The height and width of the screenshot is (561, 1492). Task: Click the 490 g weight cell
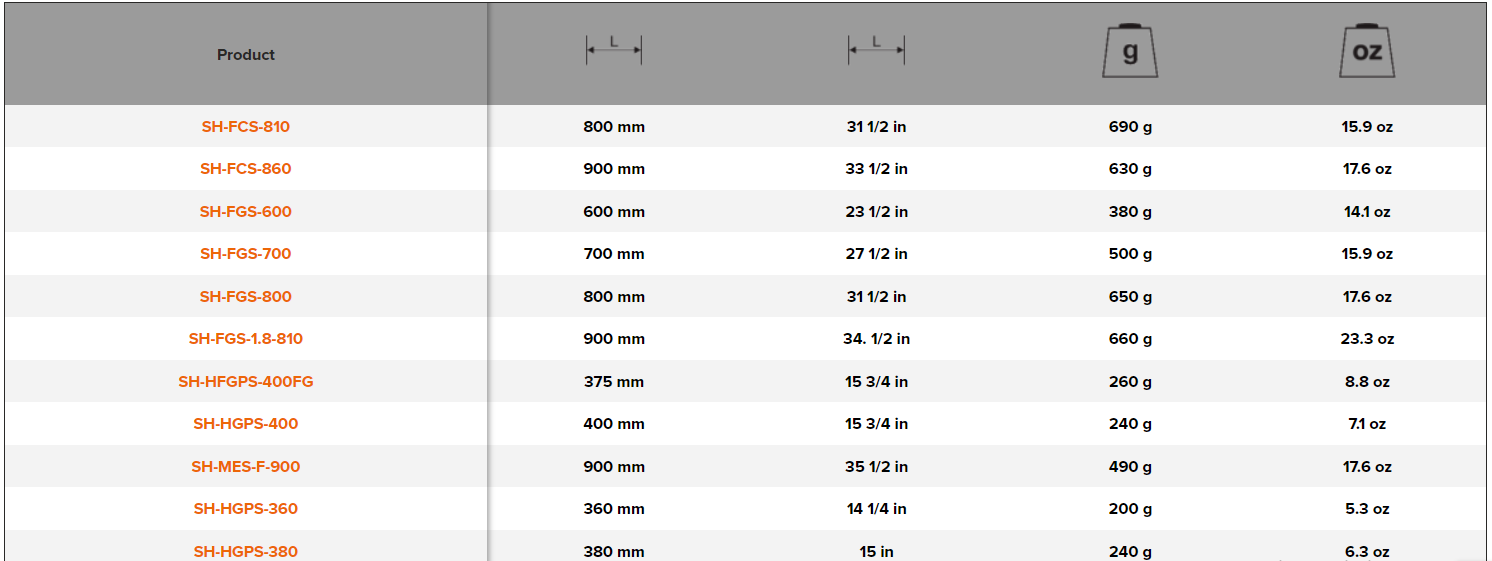pyautogui.click(x=1130, y=467)
